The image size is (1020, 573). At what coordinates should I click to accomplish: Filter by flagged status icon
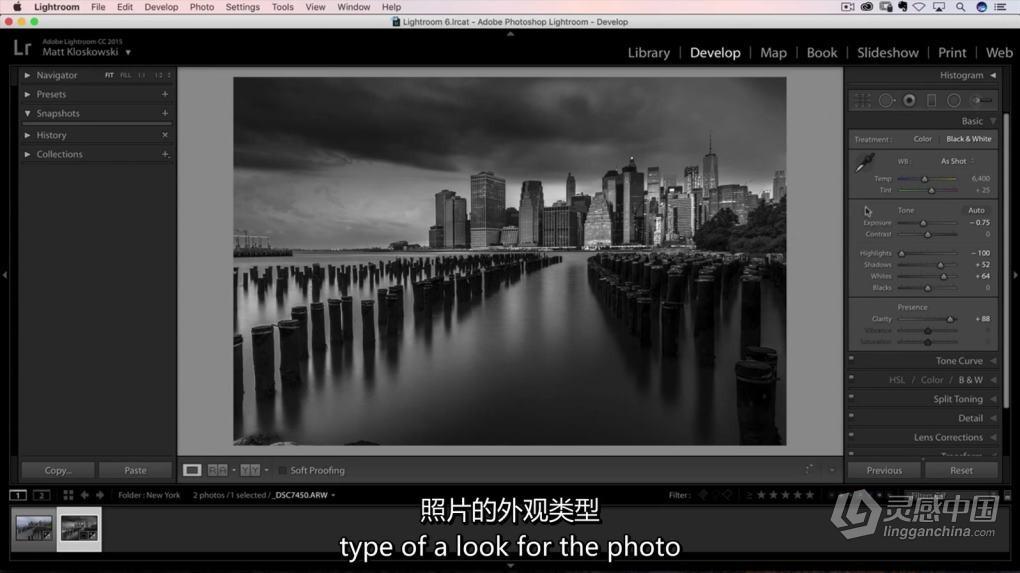[x=703, y=495]
